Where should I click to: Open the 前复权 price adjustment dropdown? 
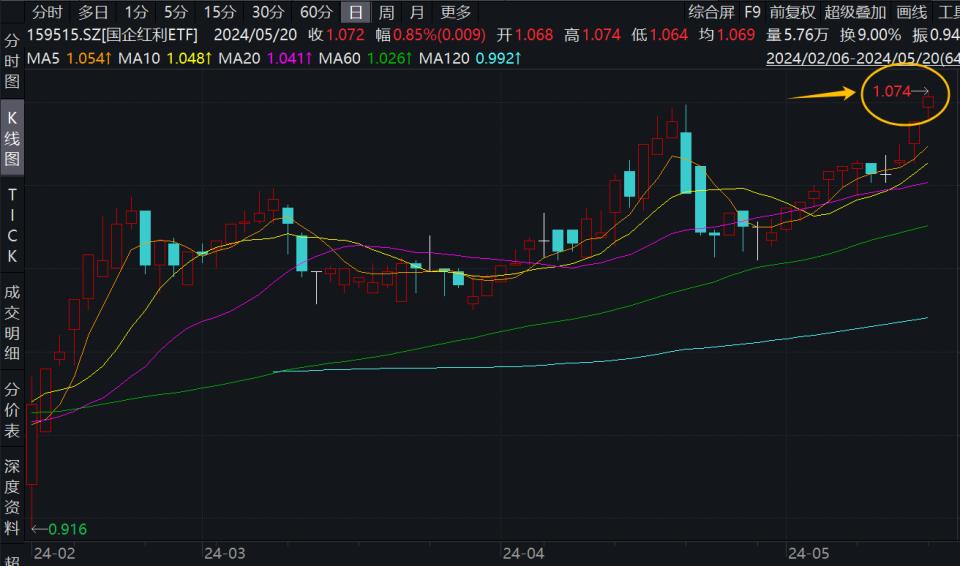pyautogui.click(x=793, y=12)
